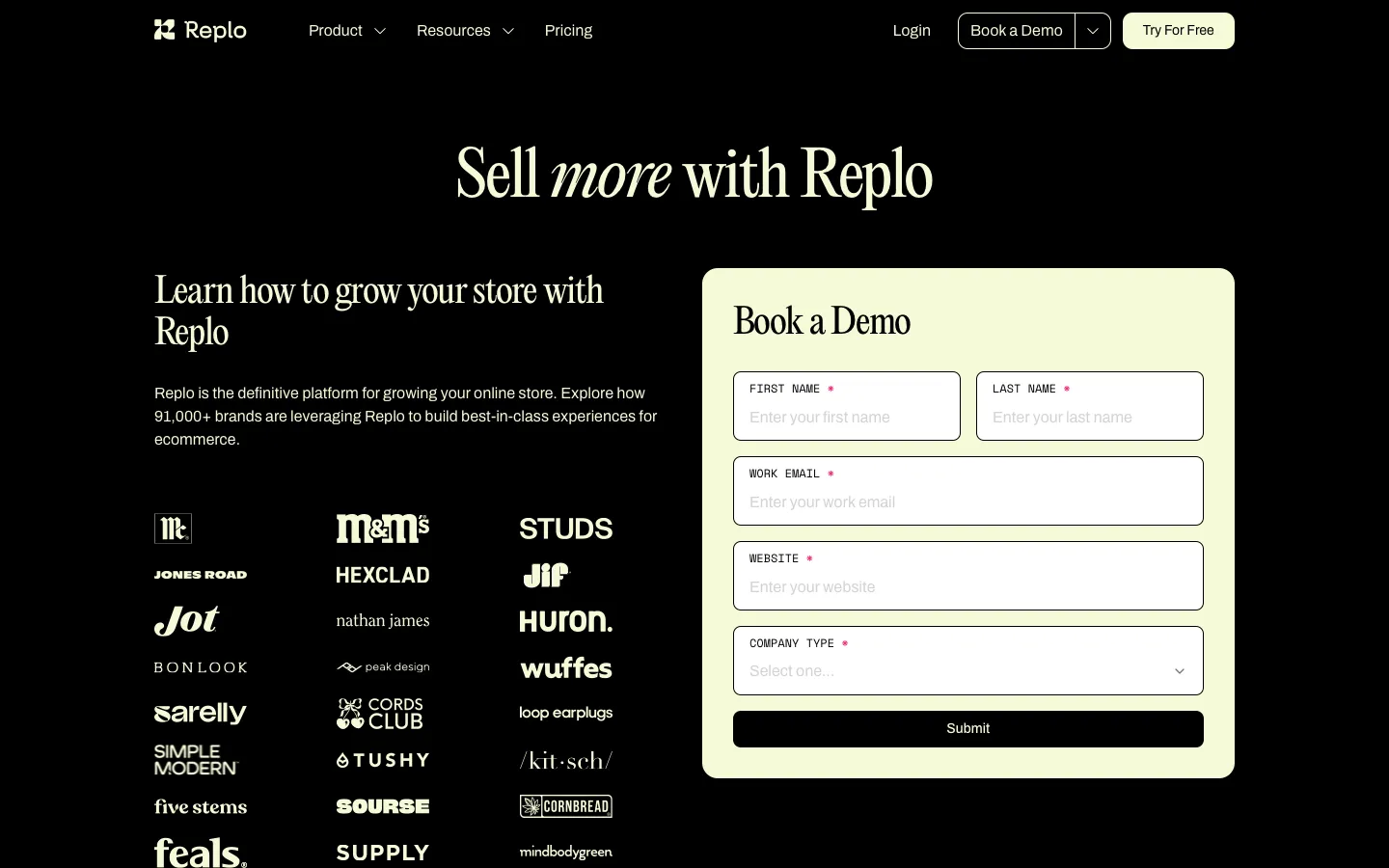Click the 'Sell more with Replo' headline
Screen dimensions: 1389x868
tap(694, 175)
